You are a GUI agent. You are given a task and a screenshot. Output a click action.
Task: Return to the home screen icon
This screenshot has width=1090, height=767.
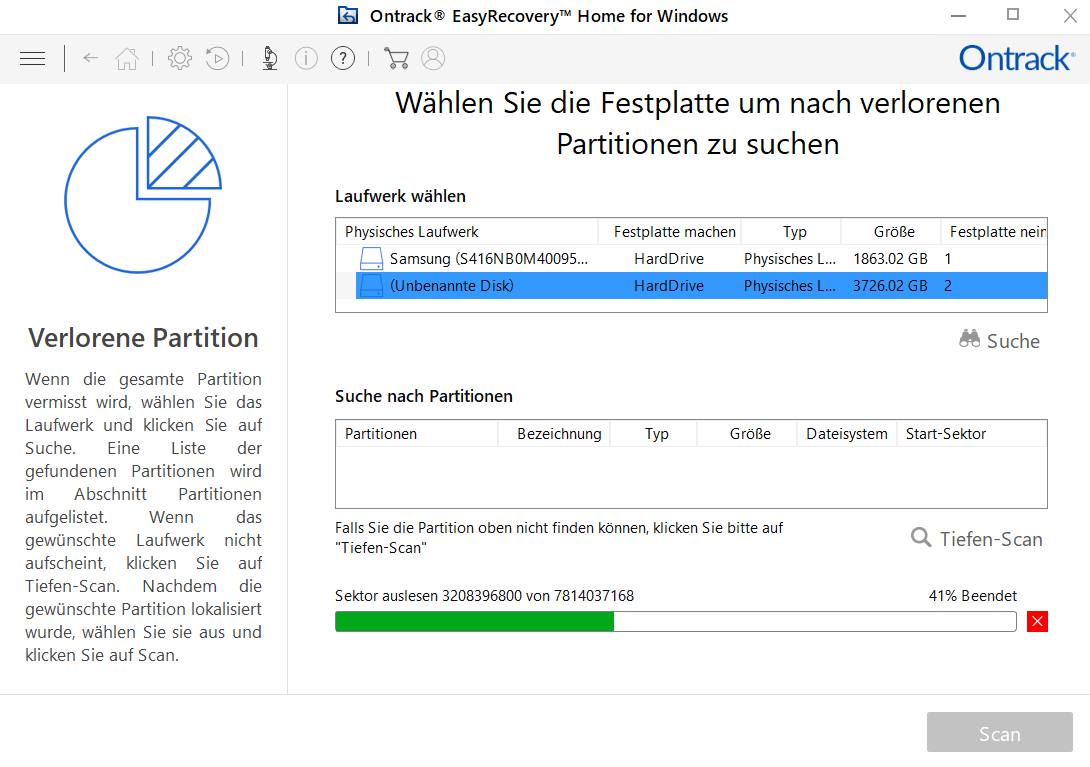point(127,58)
